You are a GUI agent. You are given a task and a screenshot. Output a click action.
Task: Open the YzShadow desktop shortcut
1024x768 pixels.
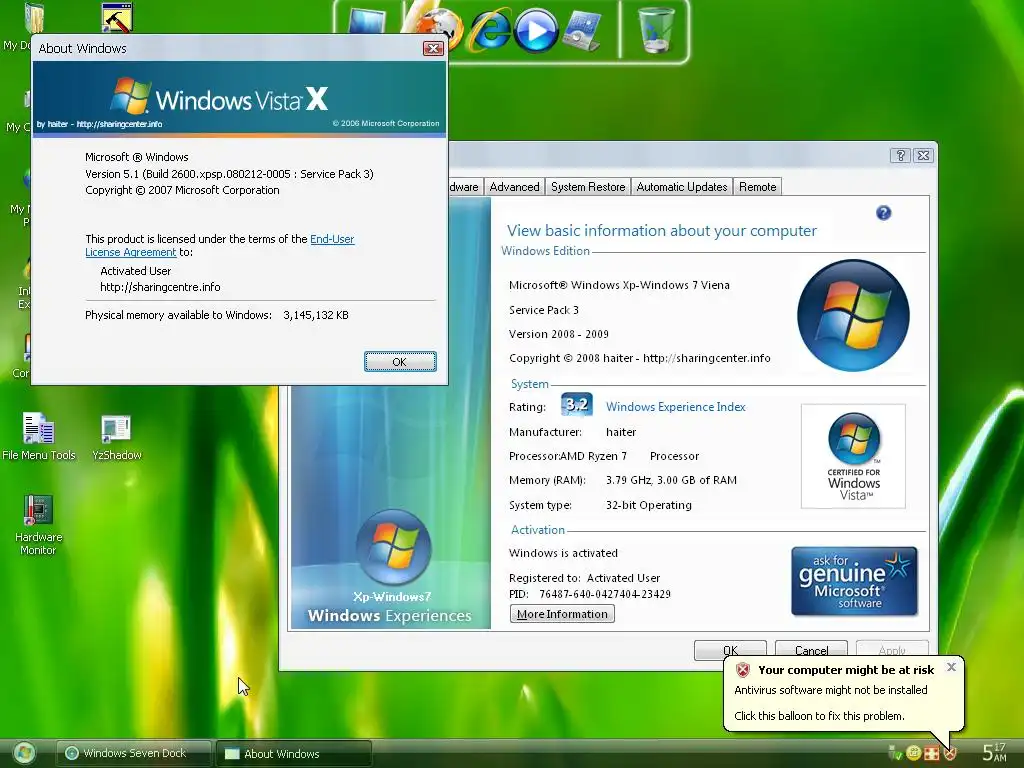(x=117, y=436)
